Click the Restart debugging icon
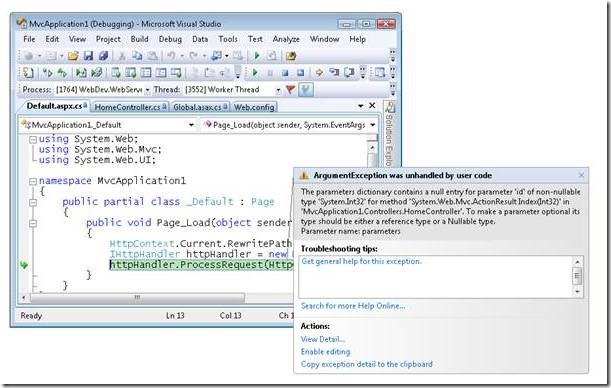This screenshot has height=388, width=611. tap(300, 72)
